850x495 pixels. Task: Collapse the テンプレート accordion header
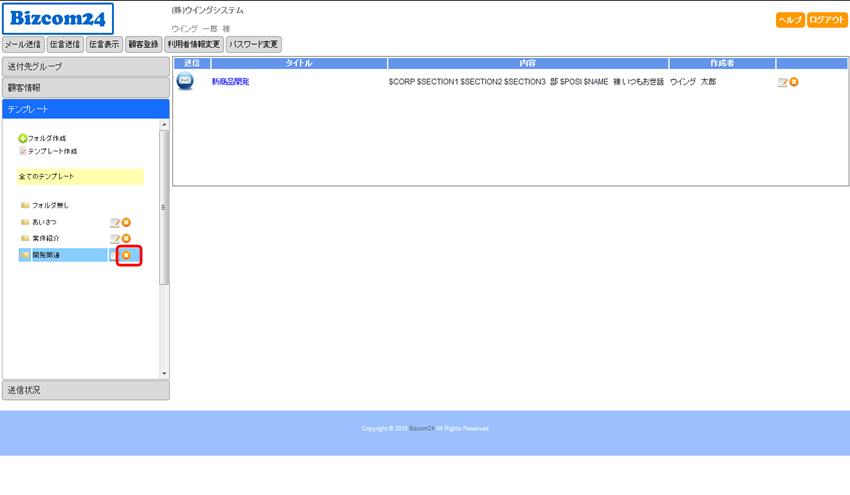pos(85,109)
